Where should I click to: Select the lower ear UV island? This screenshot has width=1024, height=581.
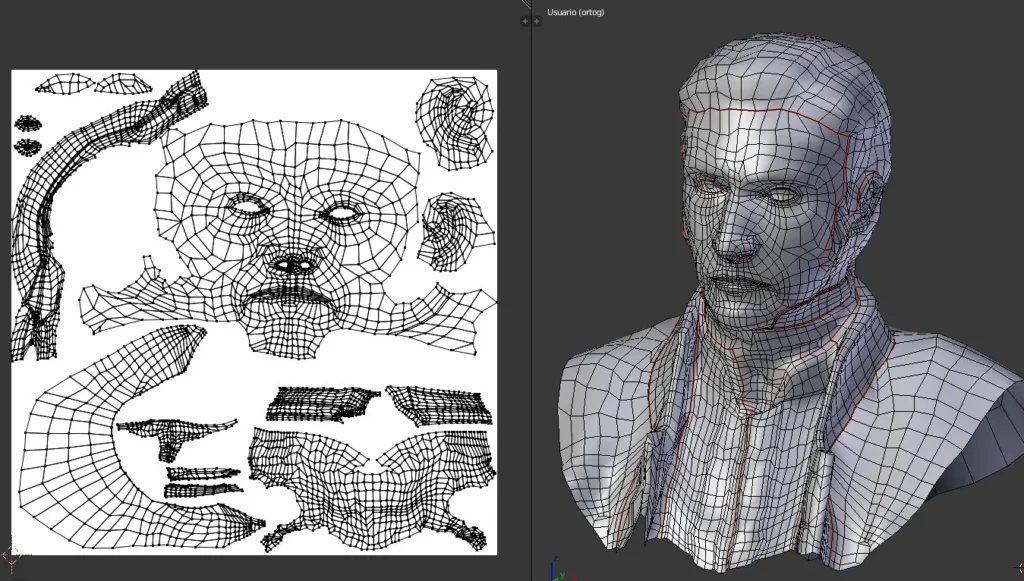[456, 232]
